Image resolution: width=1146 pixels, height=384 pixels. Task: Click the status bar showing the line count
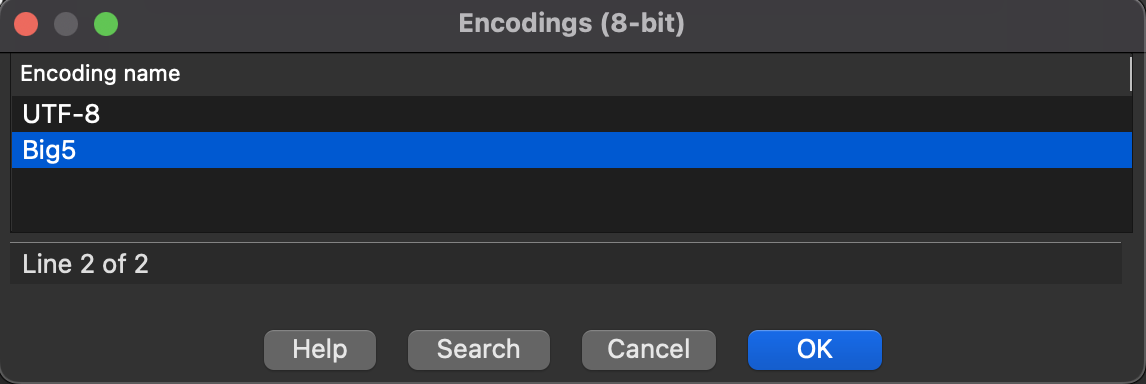click(566, 264)
